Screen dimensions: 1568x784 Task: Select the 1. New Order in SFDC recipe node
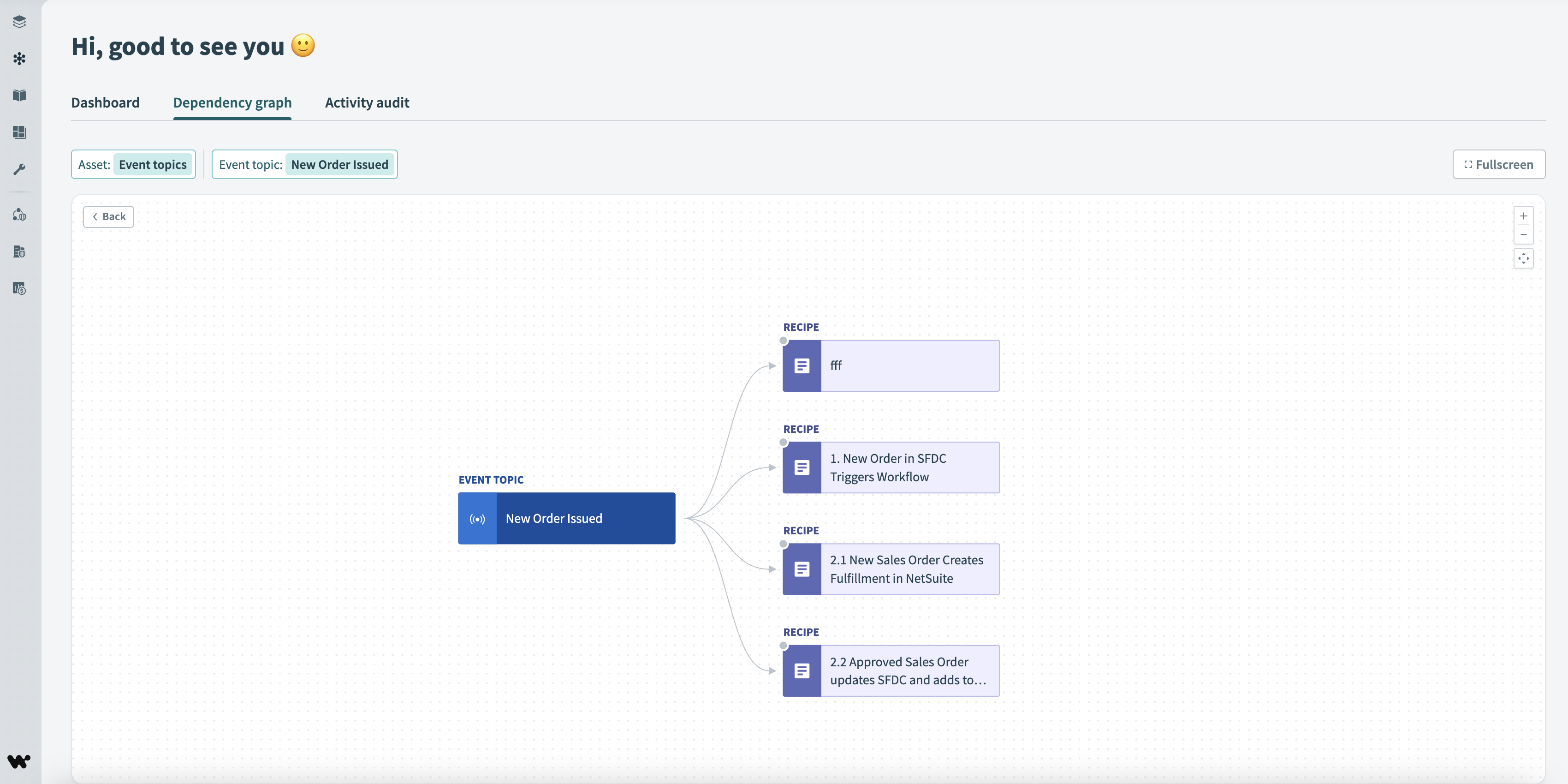click(891, 467)
